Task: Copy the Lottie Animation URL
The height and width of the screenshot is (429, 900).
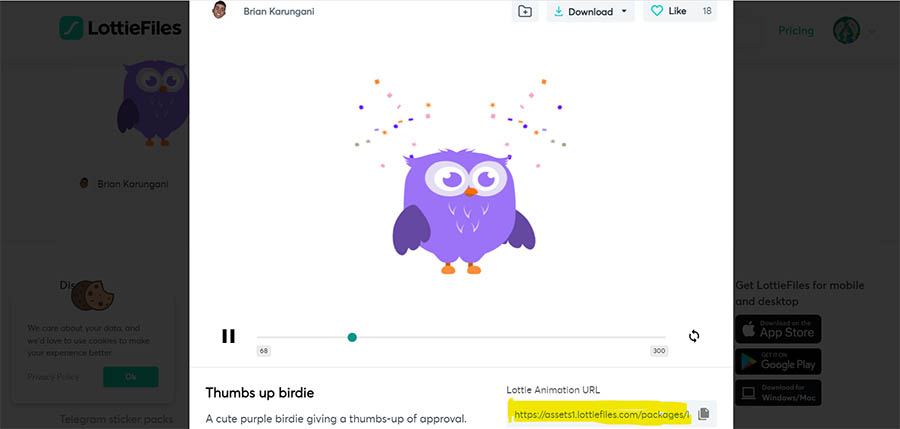Action: 704,413
